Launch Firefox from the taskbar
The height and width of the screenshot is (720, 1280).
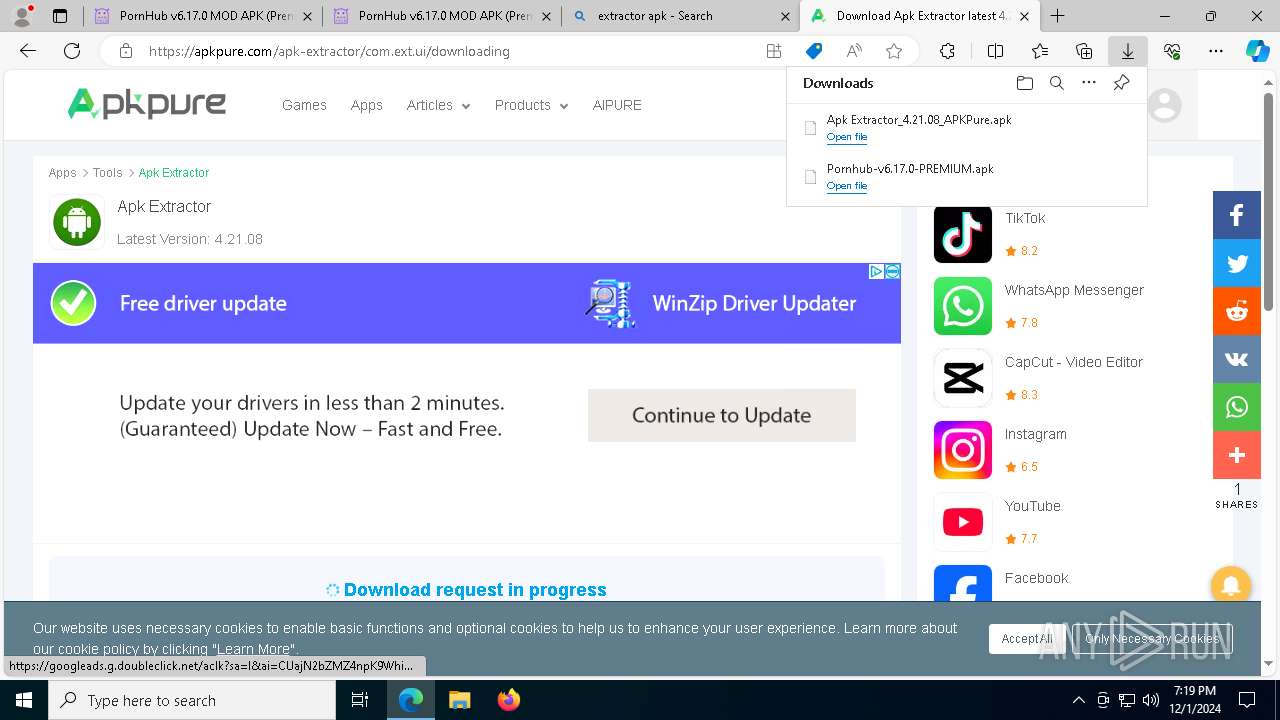coord(508,700)
